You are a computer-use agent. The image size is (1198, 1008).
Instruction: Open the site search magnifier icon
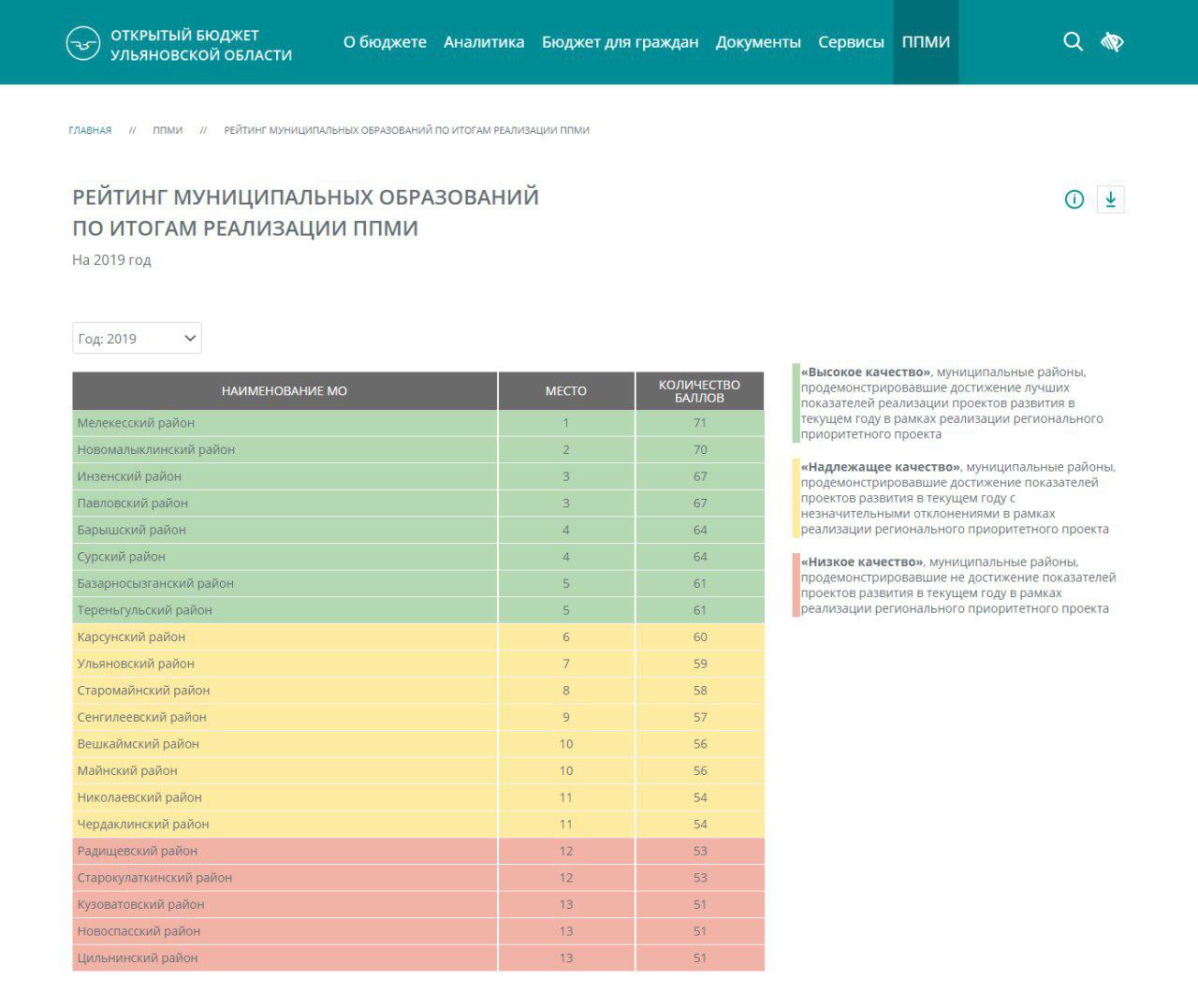(x=1073, y=41)
